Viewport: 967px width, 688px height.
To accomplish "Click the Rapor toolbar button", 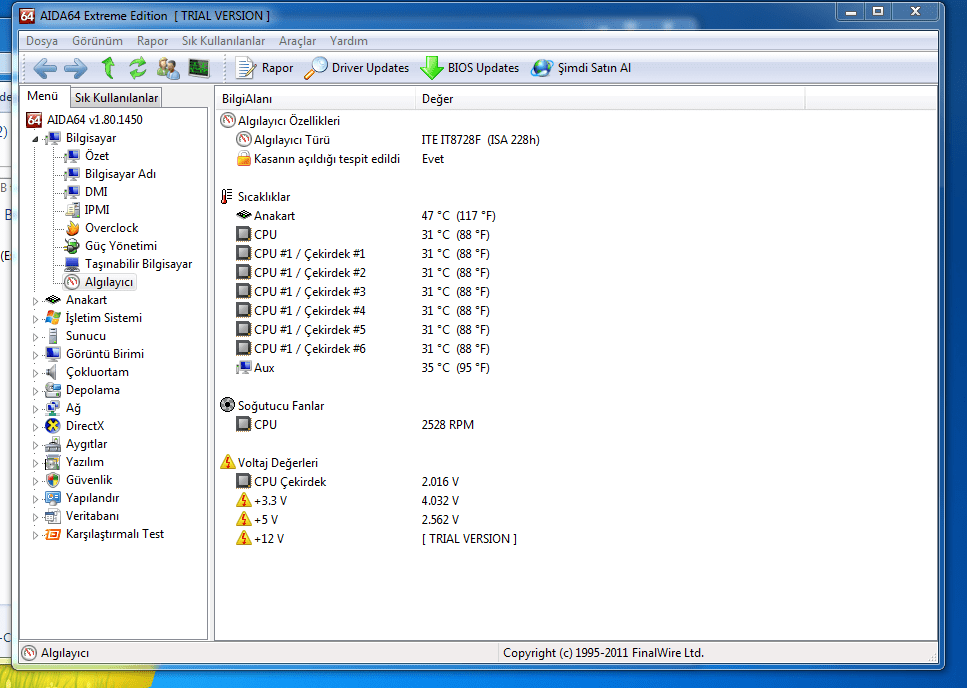I will tap(265, 68).
